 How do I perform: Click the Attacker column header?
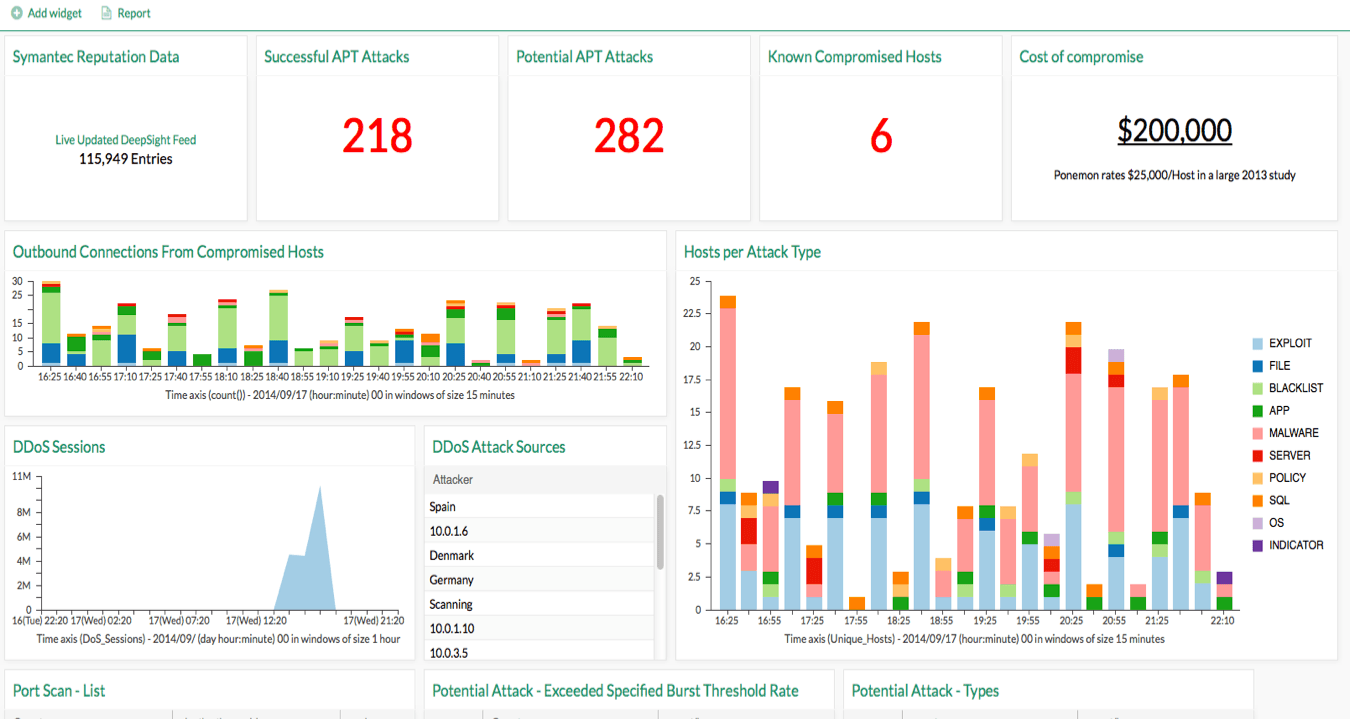(453, 479)
